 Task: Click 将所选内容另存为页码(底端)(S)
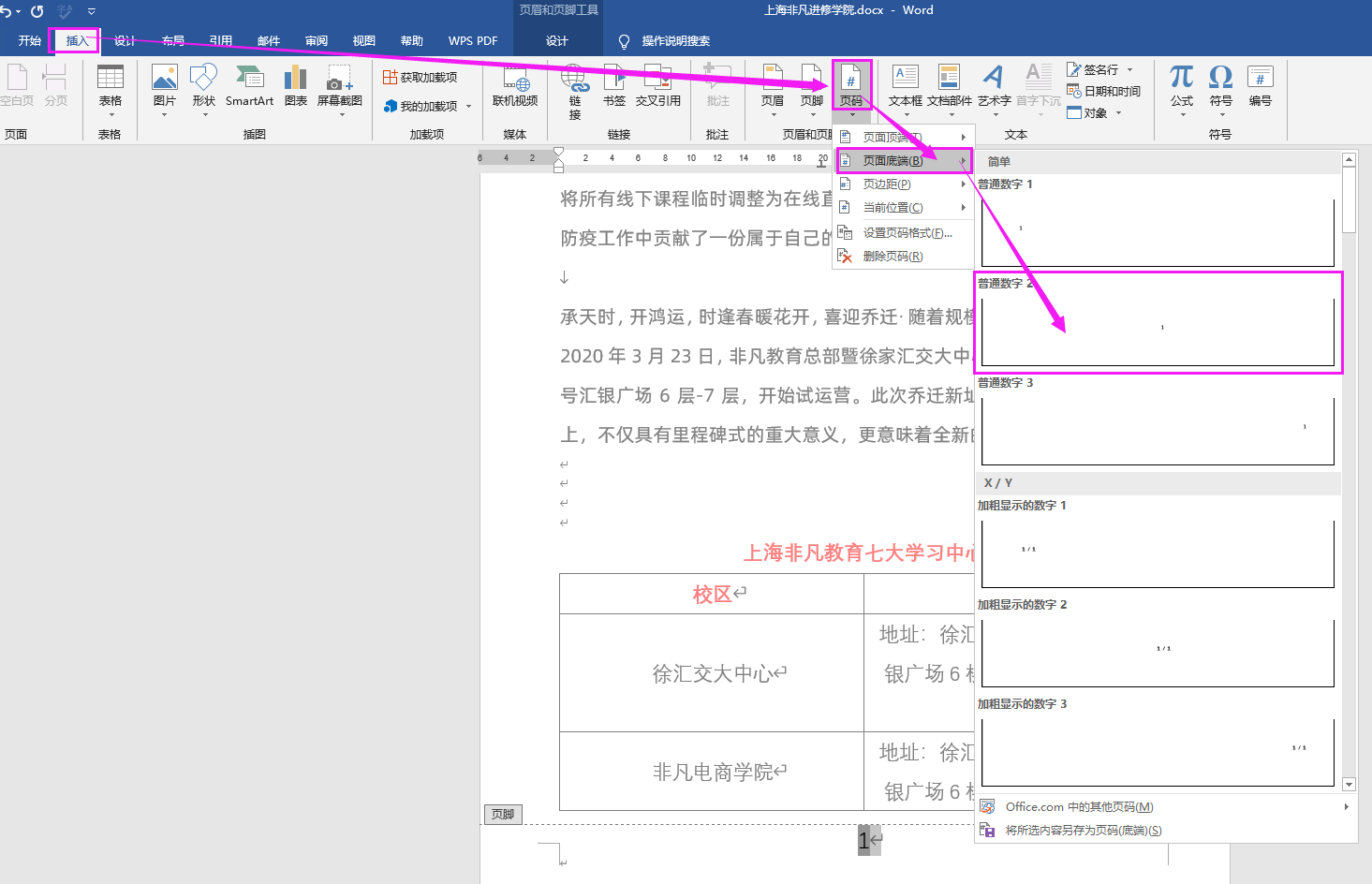tap(1166, 830)
